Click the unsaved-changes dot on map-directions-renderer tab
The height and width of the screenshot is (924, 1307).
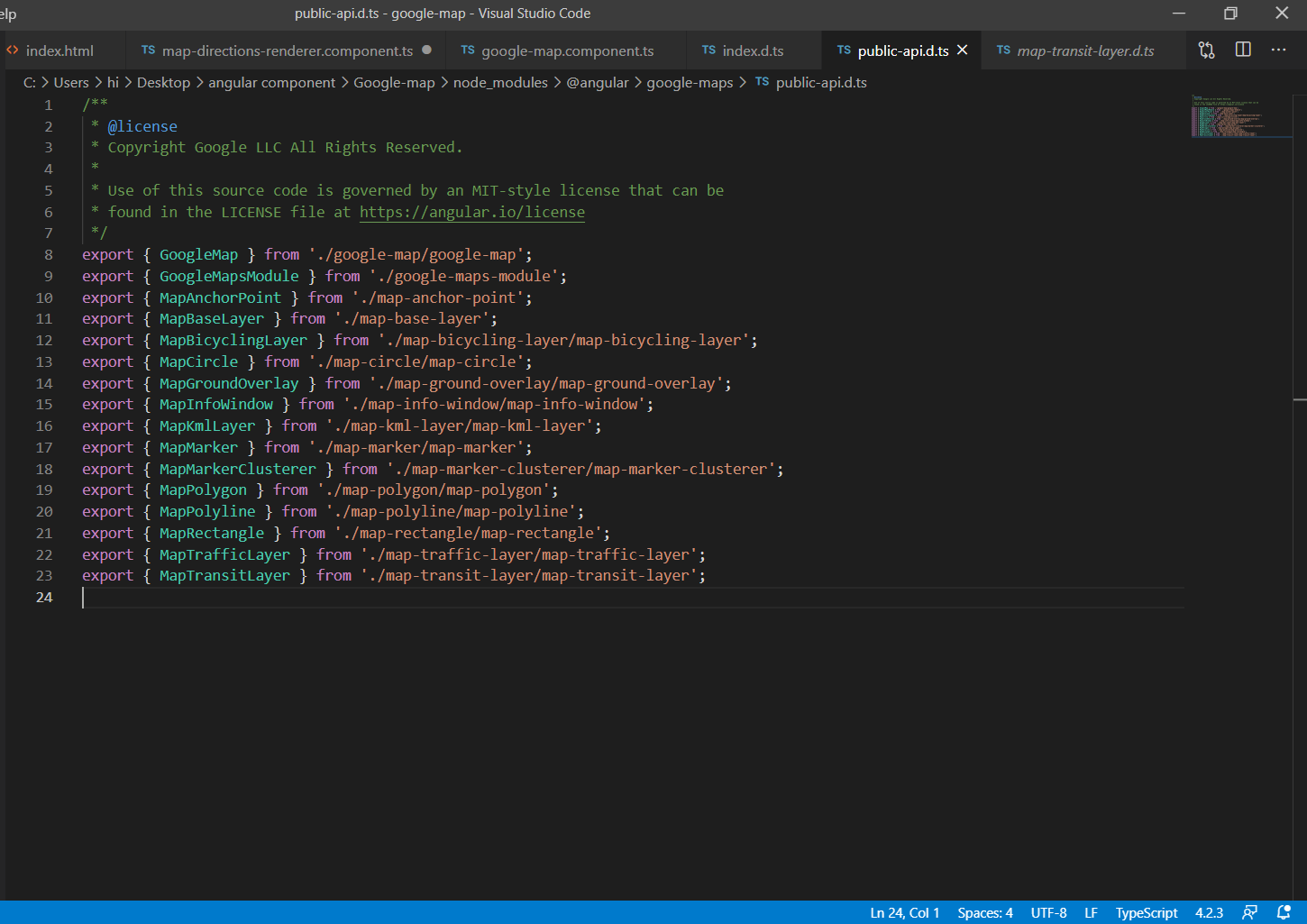point(425,51)
